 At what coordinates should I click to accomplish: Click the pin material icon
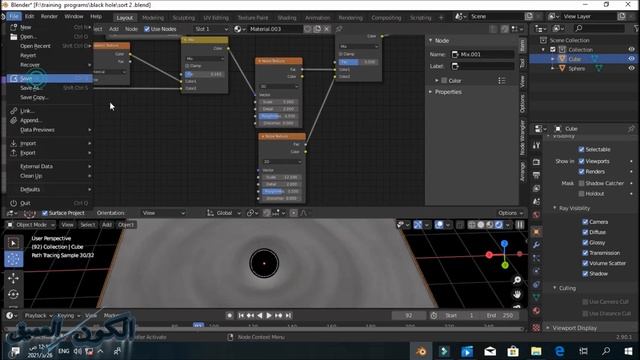click(339, 29)
